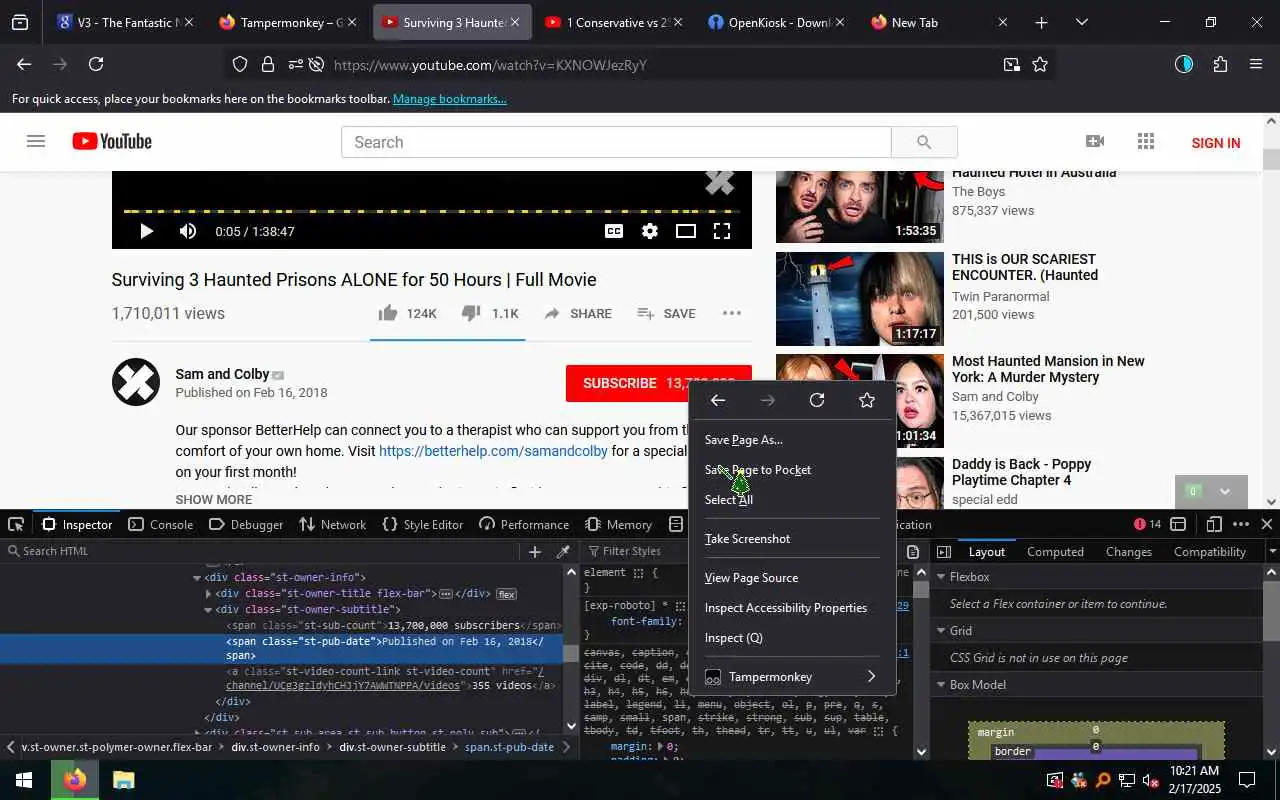Screen dimensions: 1280x800
Task: Collapse the st-owner-info div node
Action: click(197, 578)
